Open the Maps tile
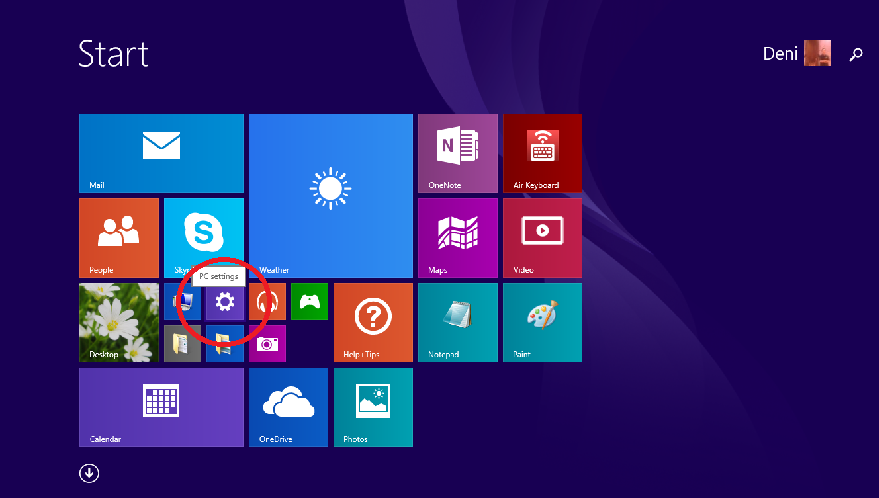 (458, 238)
